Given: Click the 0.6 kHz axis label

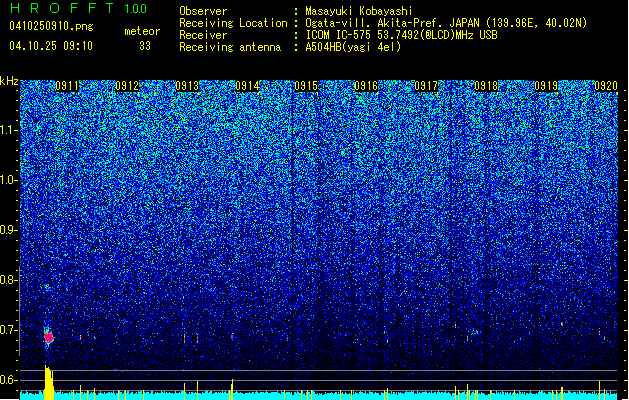Looking at the screenshot, I should pos(8,380).
